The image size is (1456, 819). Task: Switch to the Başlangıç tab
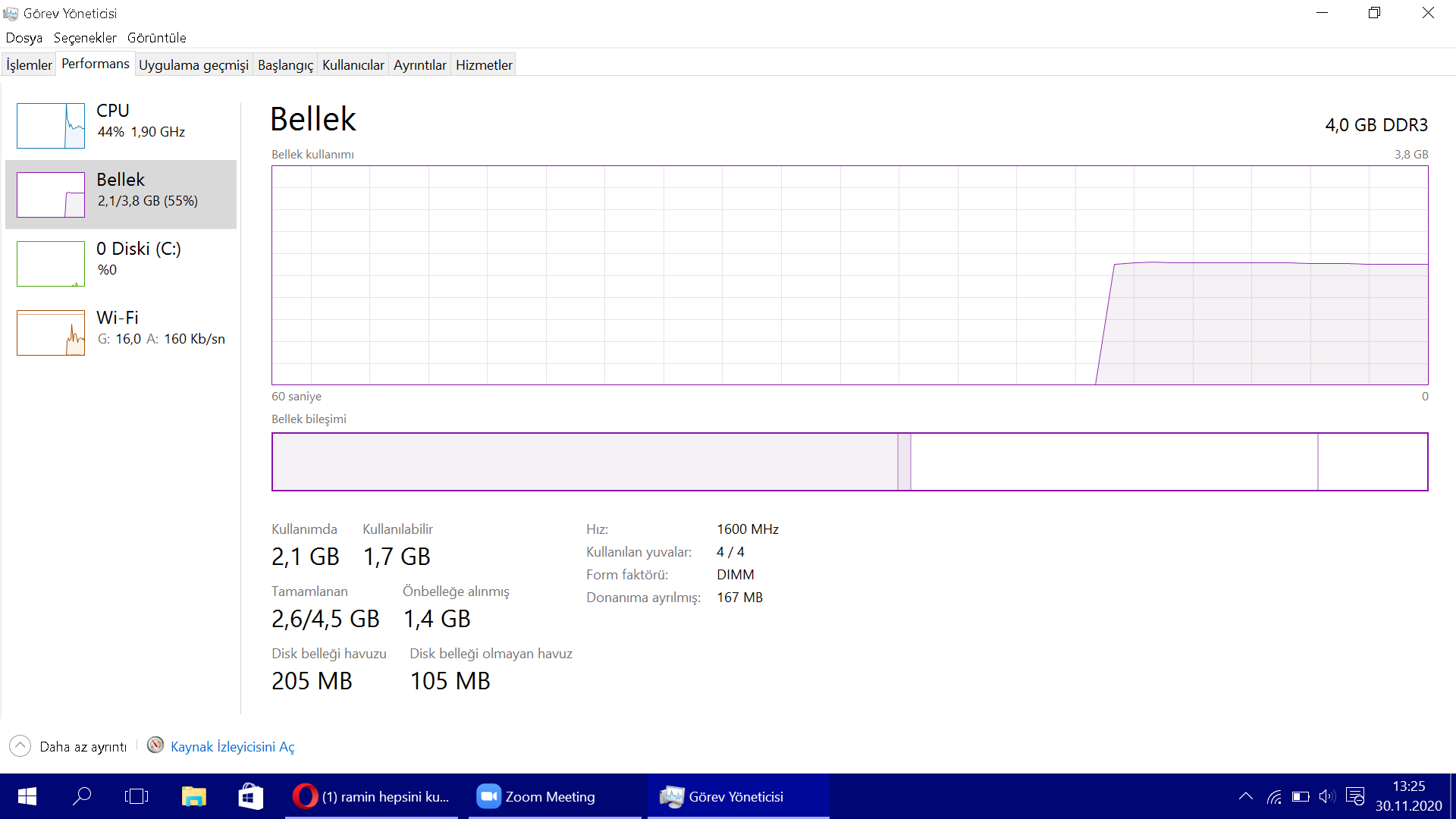pyautogui.click(x=285, y=65)
